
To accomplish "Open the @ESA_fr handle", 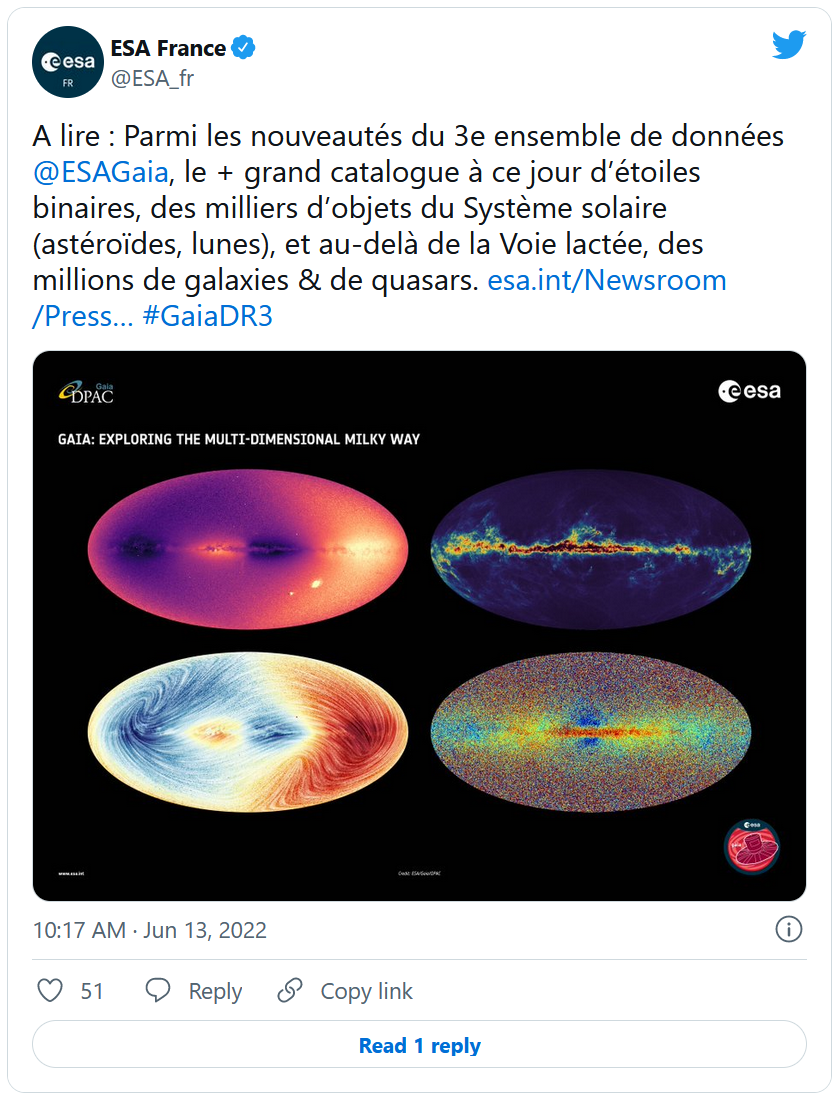I will tap(152, 79).
